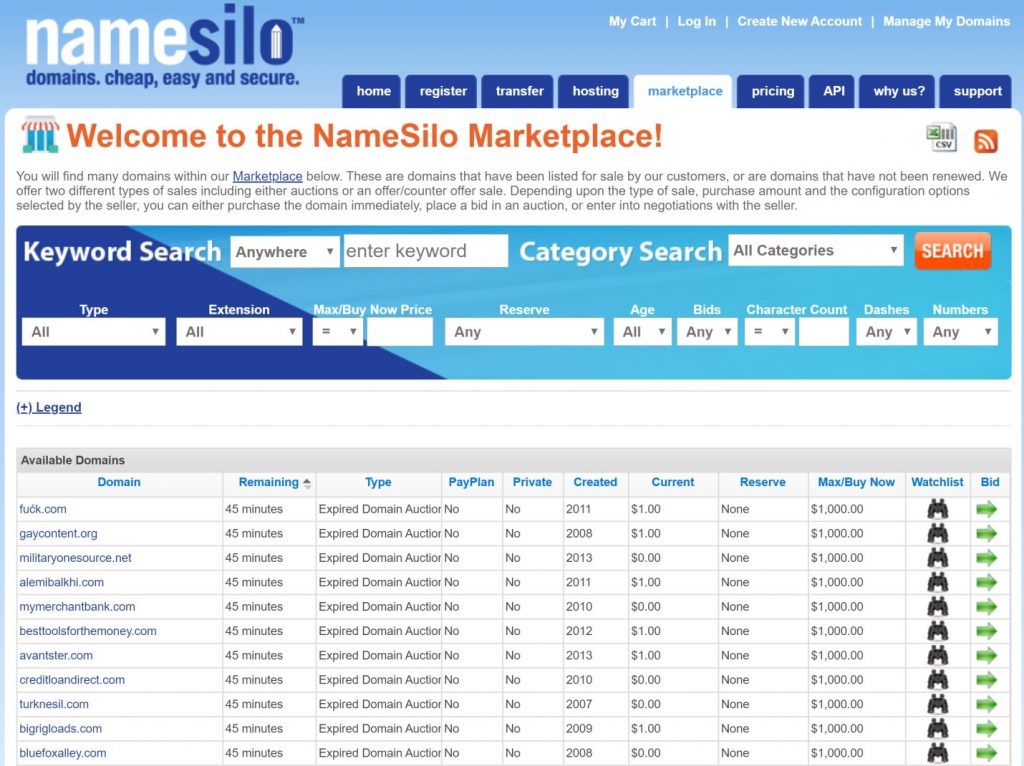Bid on militaryonesource.net with green arrow
This screenshot has width=1024, height=766.
987,558
